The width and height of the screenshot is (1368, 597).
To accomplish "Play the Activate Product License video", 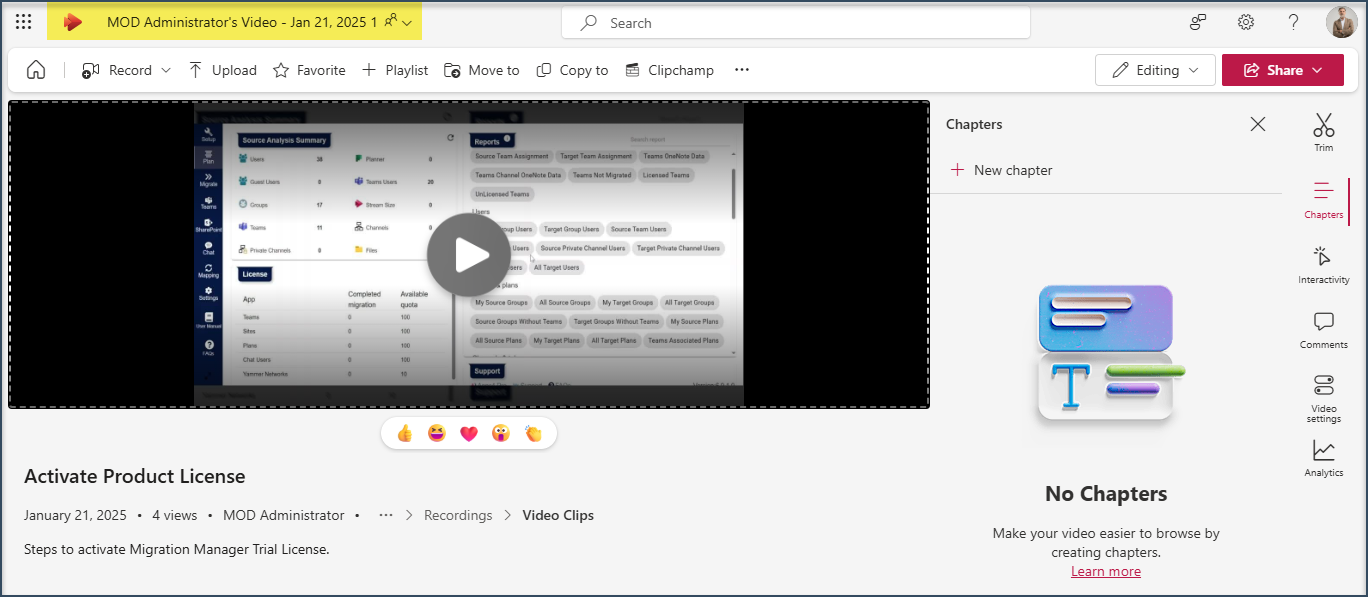I will (469, 254).
